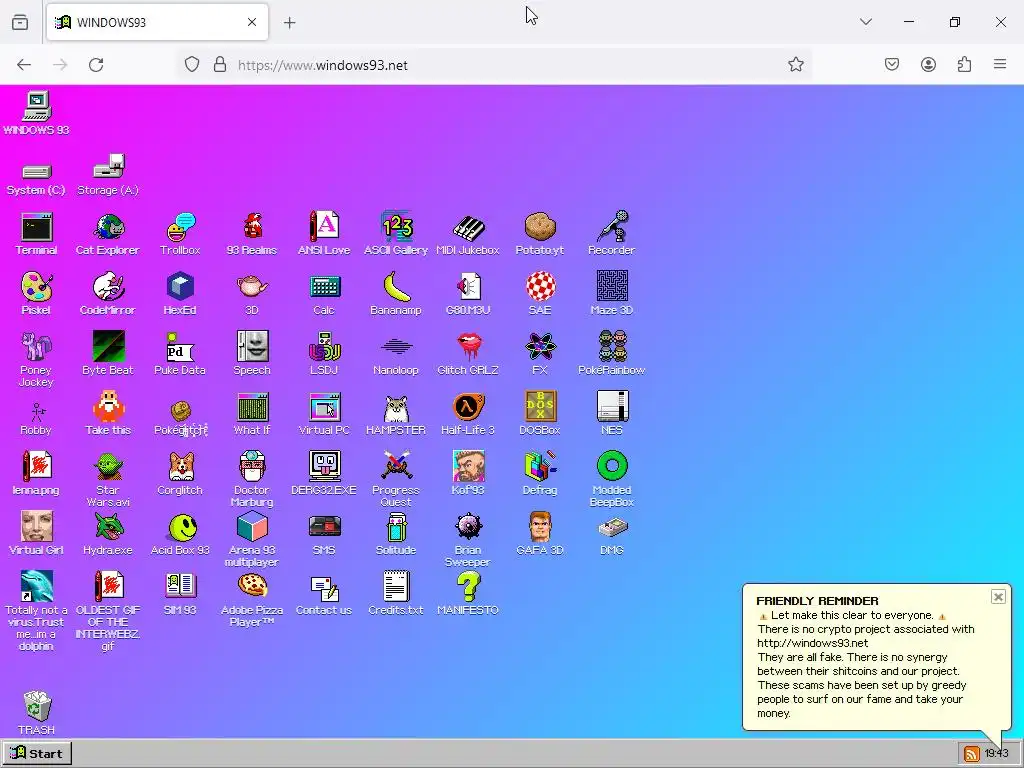Open Poney Jockey icon
1024x768 pixels.
(37, 347)
